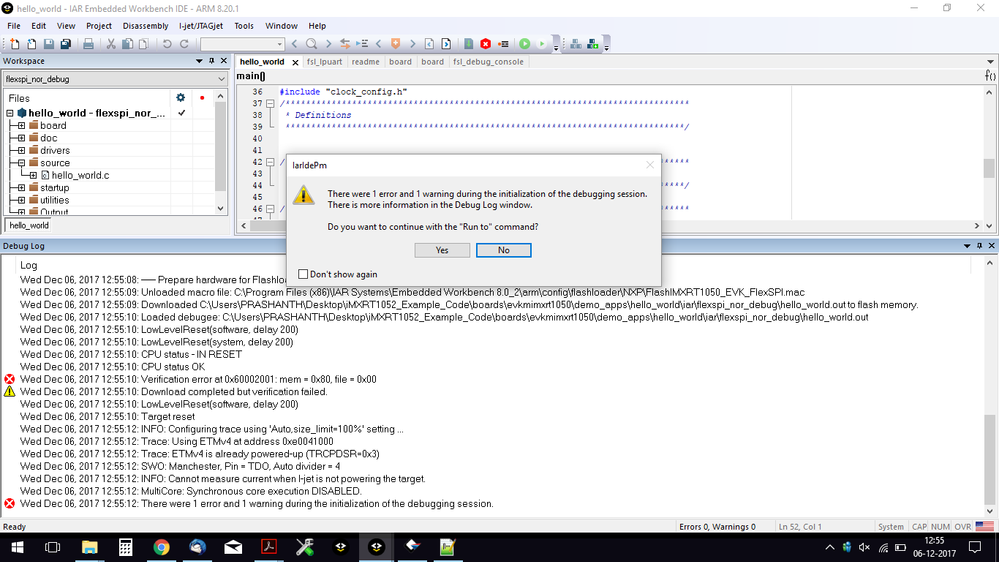The image size is (999, 562).
Task: Select hello_world.c in file tree
Action: [x=80, y=175]
